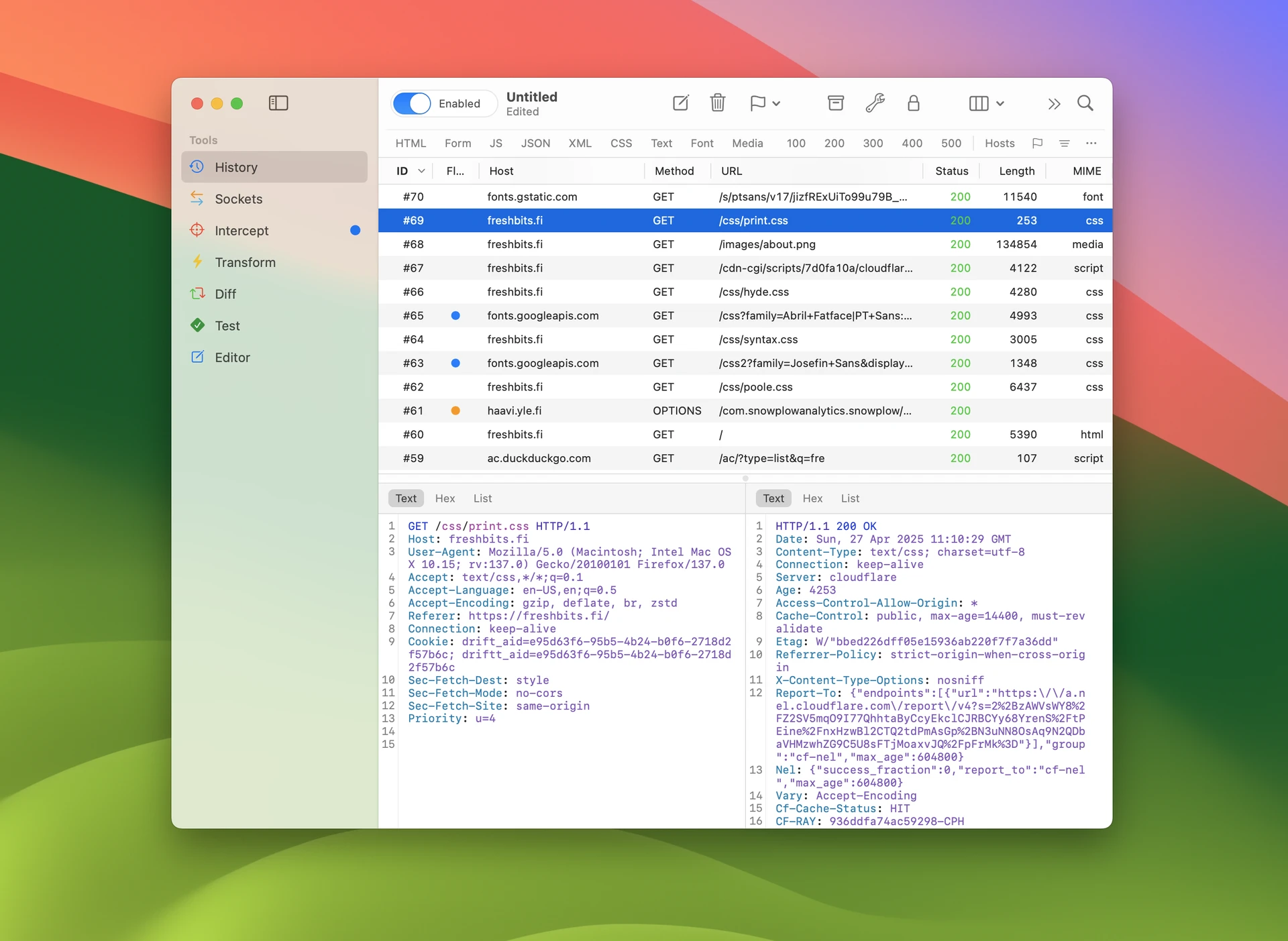Open the flag dropdown chevron
Image resolution: width=1288 pixels, height=941 pixels.
(x=776, y=104)
